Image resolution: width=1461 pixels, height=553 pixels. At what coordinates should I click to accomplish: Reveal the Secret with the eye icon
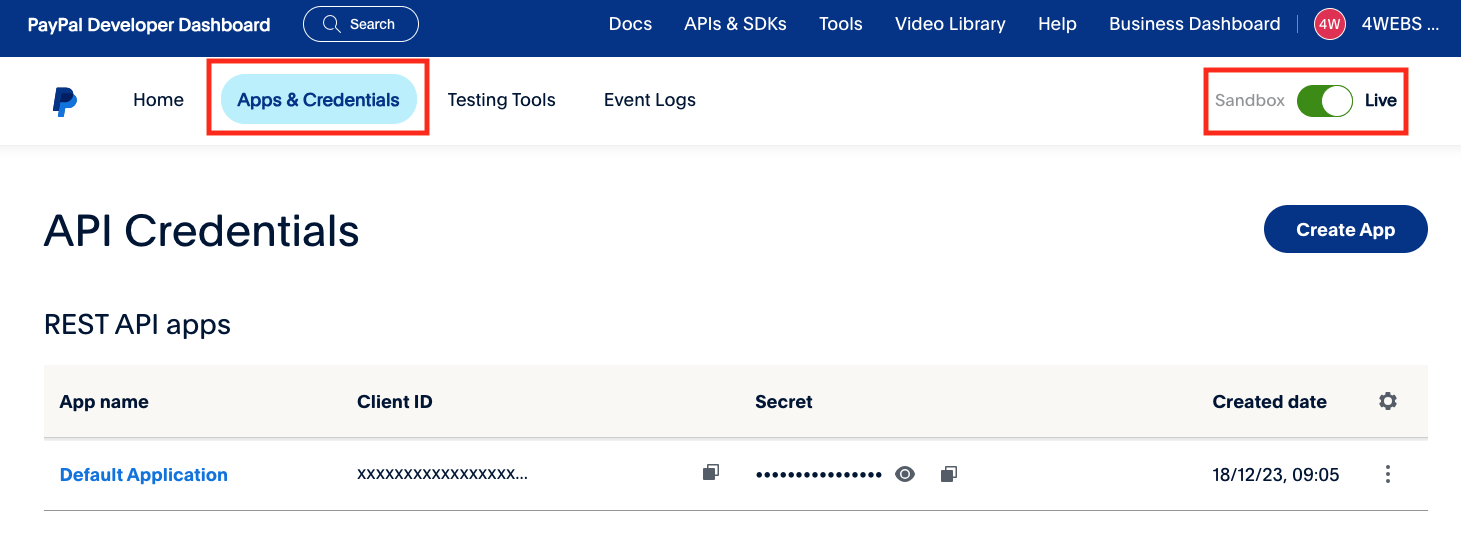click(905, 474)
